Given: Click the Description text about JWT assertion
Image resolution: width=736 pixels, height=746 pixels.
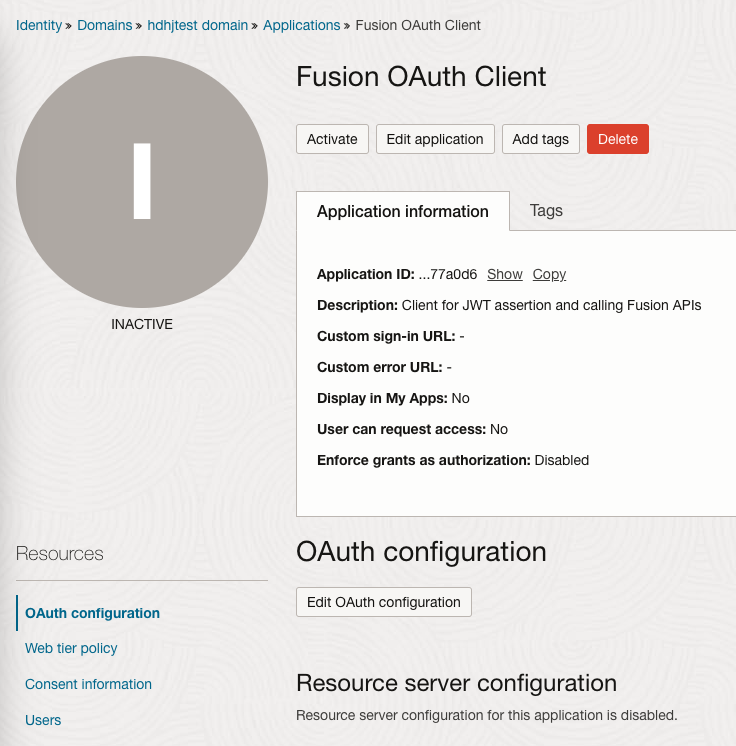Looking at the screenshot, I should coord(509,305).
